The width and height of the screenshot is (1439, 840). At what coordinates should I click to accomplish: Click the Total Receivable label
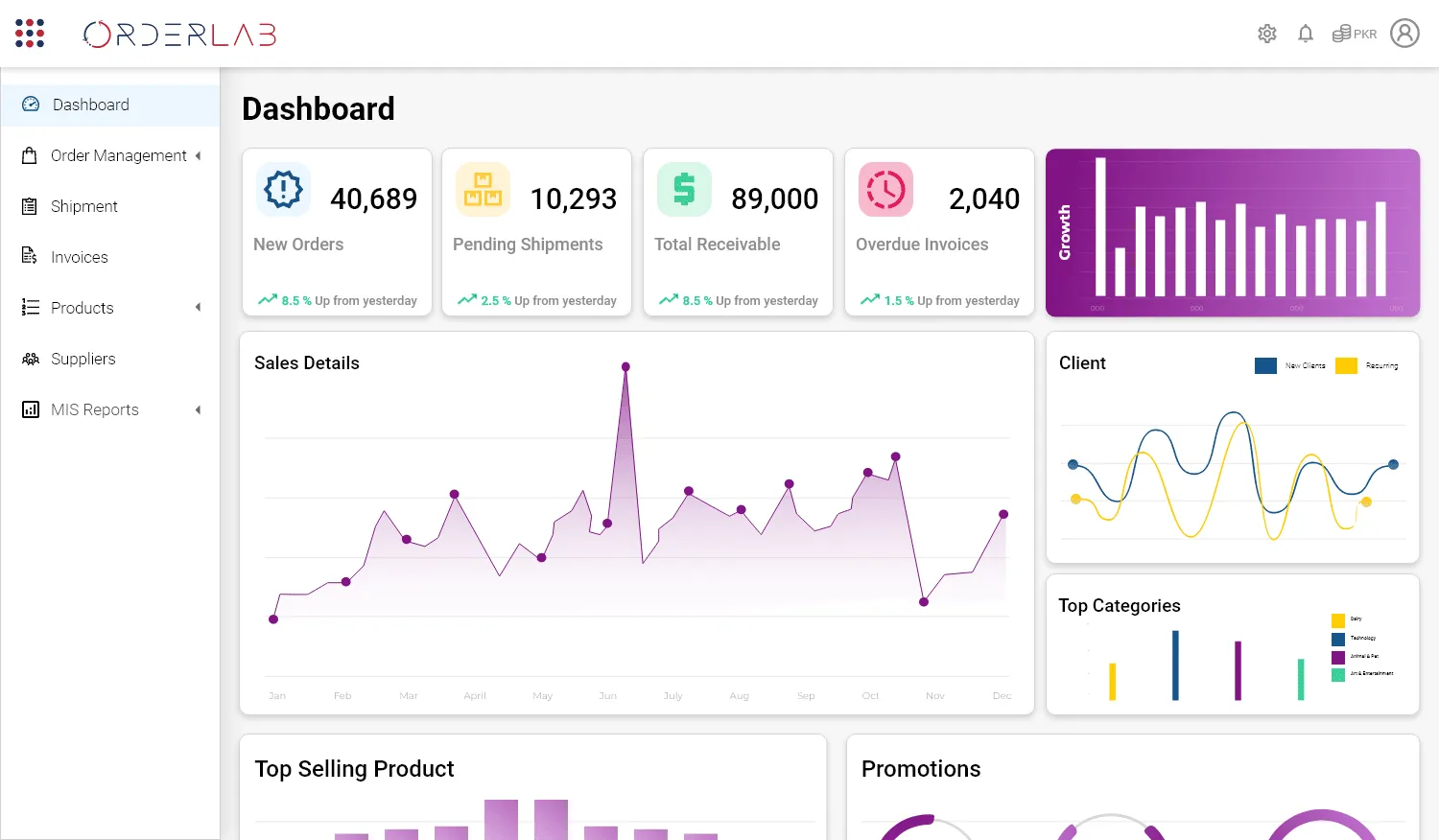(x=718, y=245)
